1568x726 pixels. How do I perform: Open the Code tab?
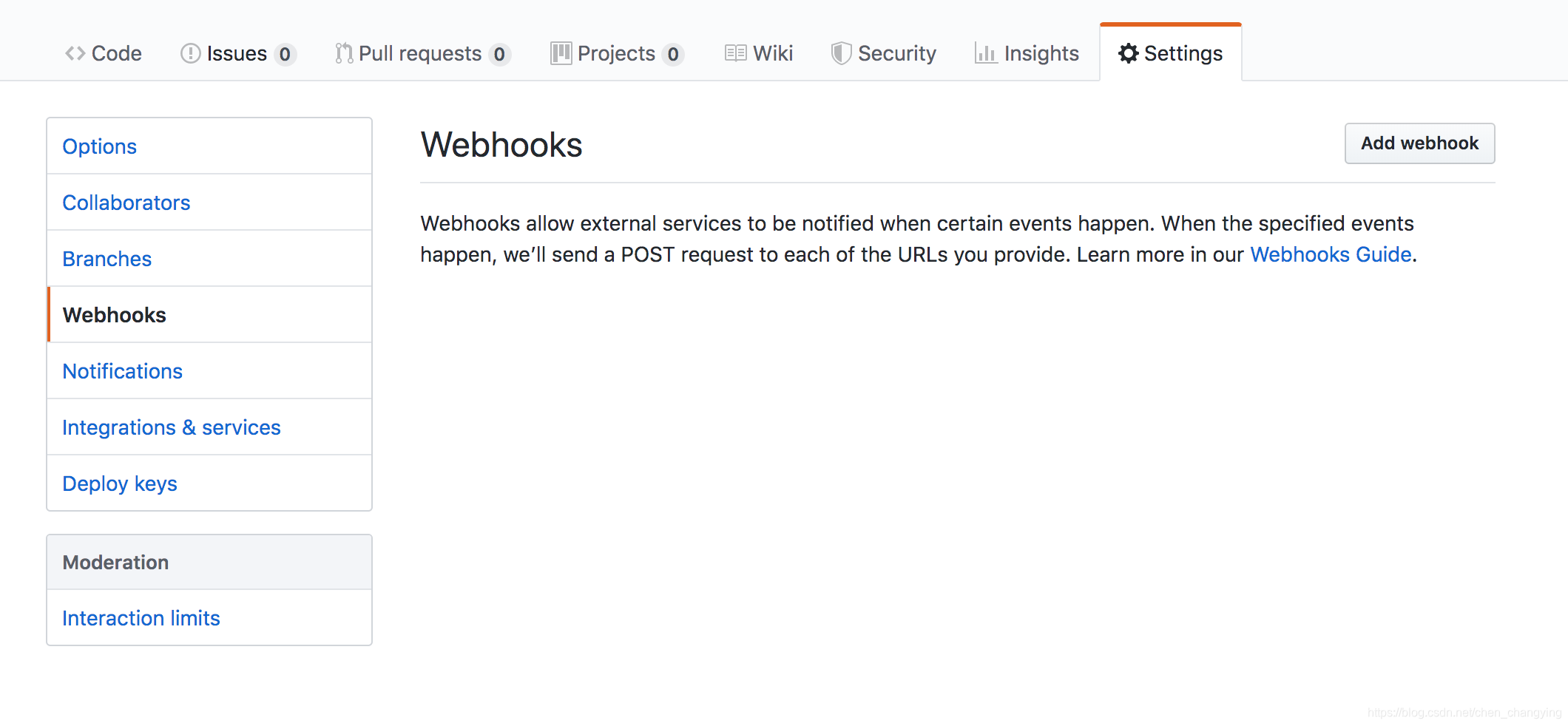[x=104, y=53]
